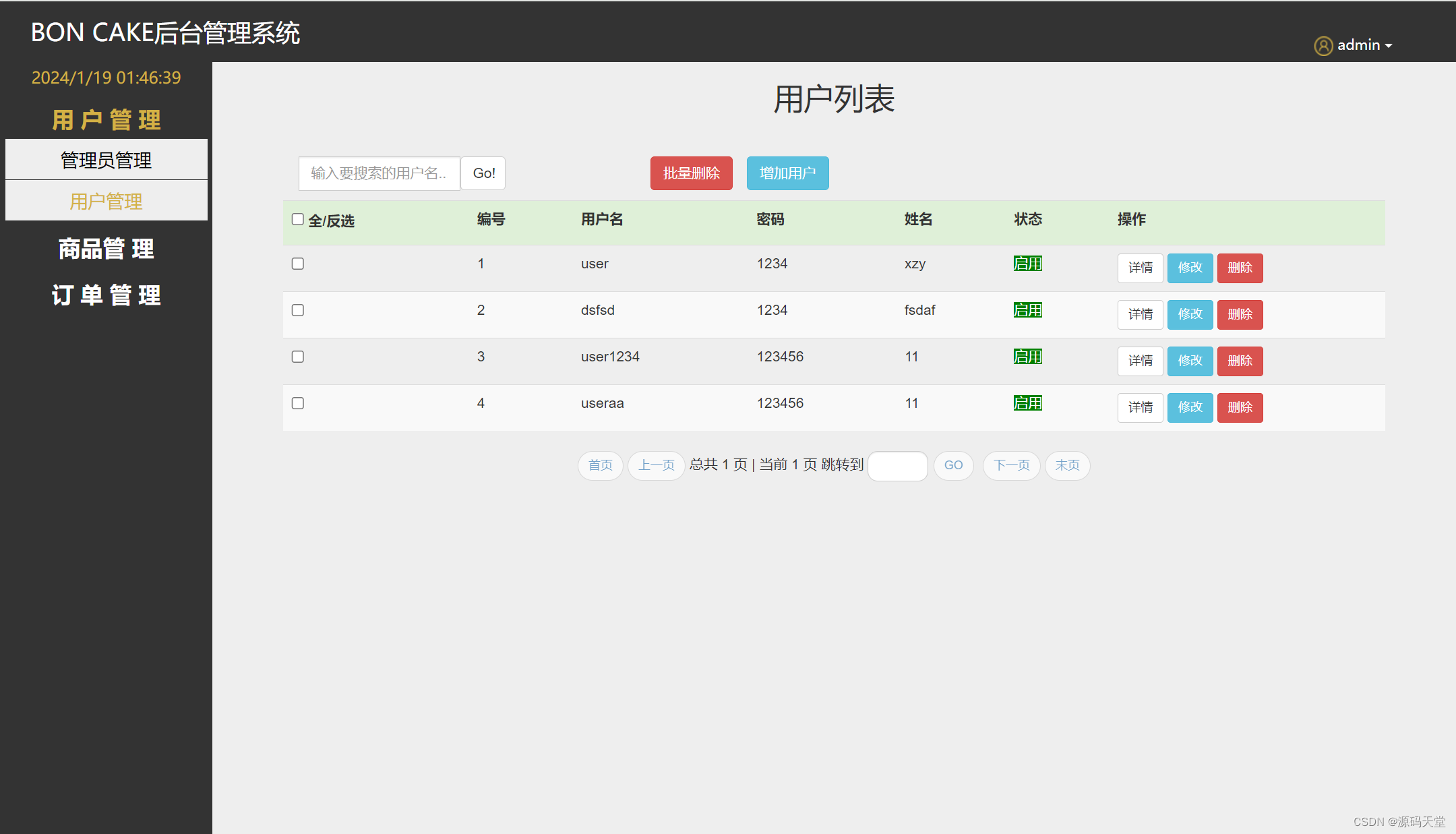The width and height of the screenshot is (1456, 834).
Task: Click the 状态 column header
Action: tap(1029, 219)
